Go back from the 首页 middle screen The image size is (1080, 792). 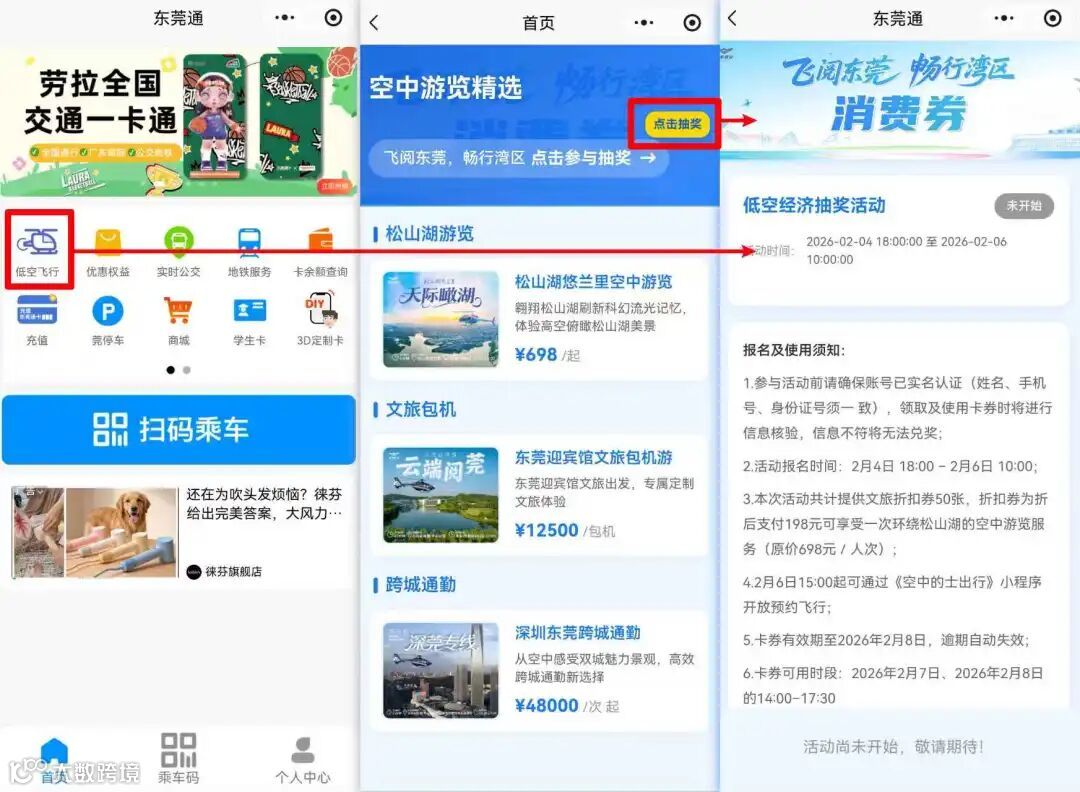coord(374,23)
